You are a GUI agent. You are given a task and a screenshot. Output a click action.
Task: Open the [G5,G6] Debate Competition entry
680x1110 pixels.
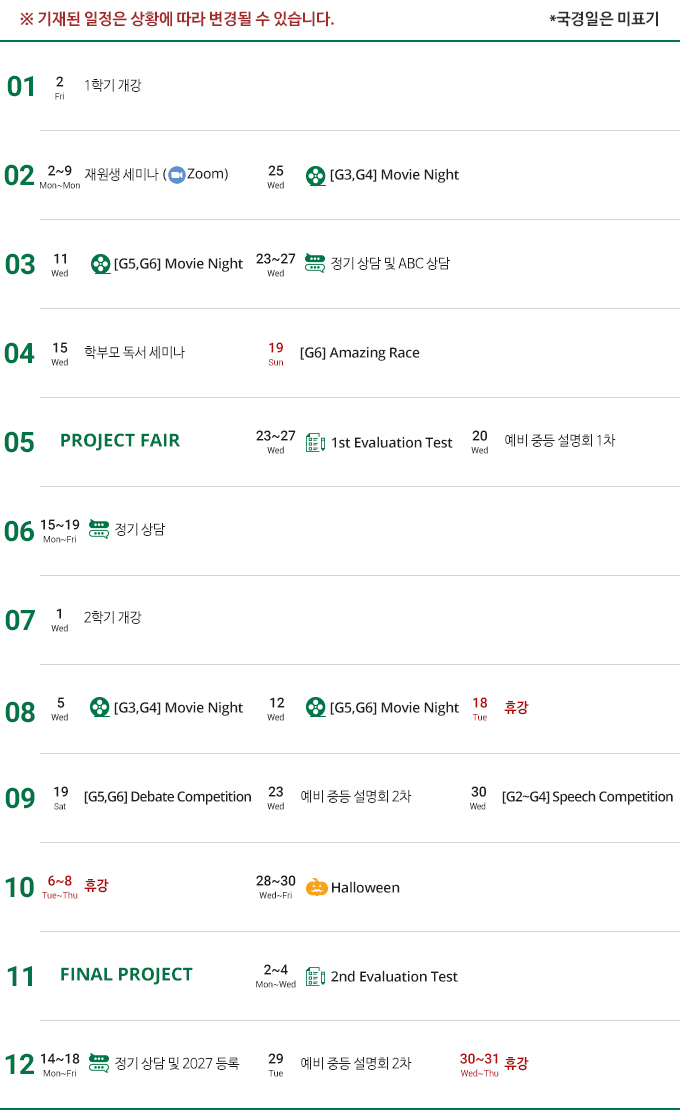coord(167,797)
